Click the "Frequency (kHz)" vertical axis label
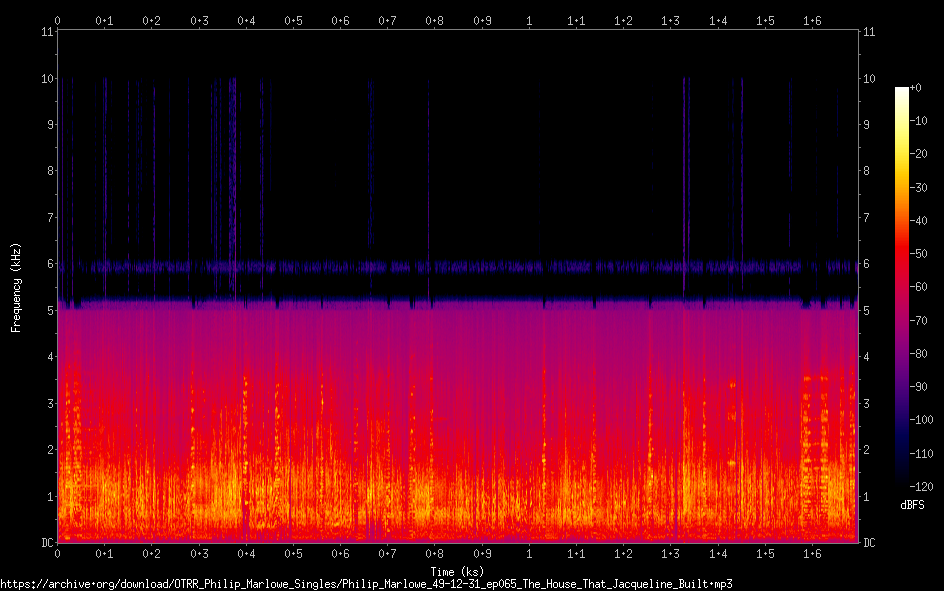This screenshot has height=591, width=944. 16,287
